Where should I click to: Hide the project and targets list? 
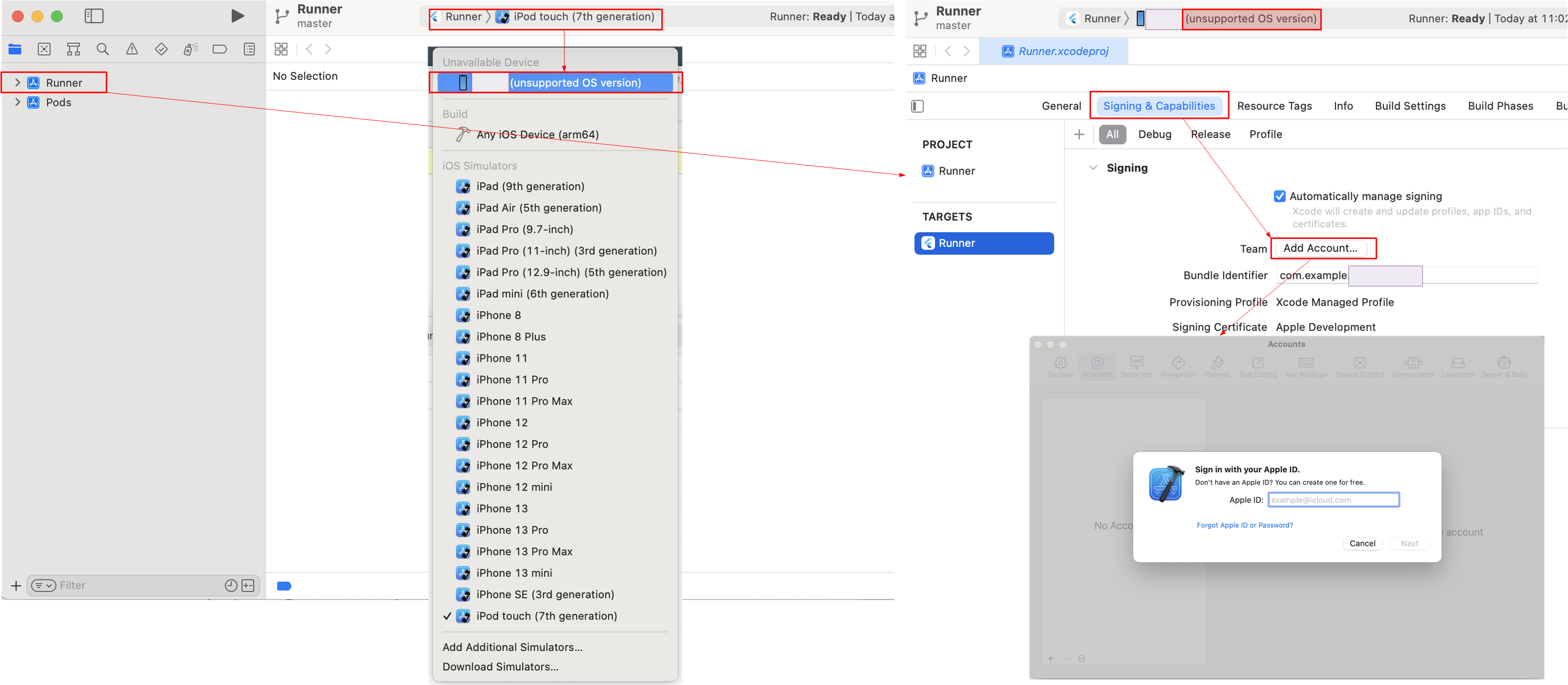[917, 107]
